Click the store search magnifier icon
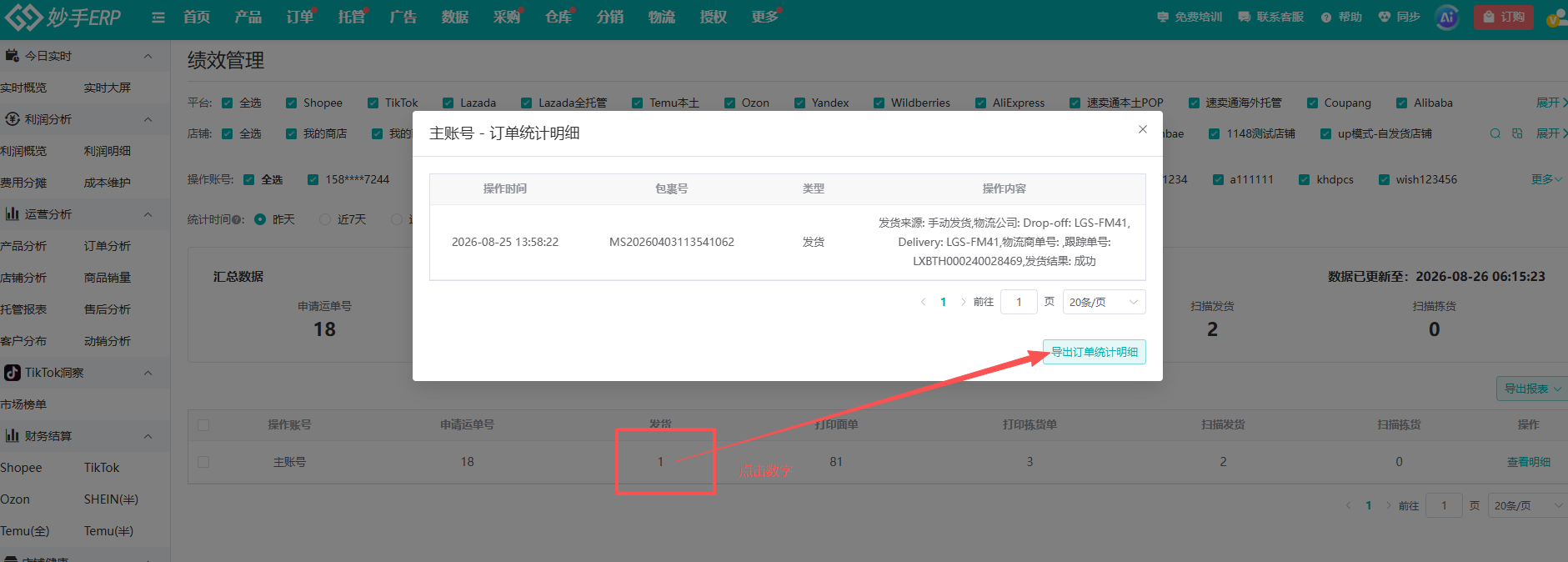This screenshot has width=1568, height=562. click(1495, 133)
